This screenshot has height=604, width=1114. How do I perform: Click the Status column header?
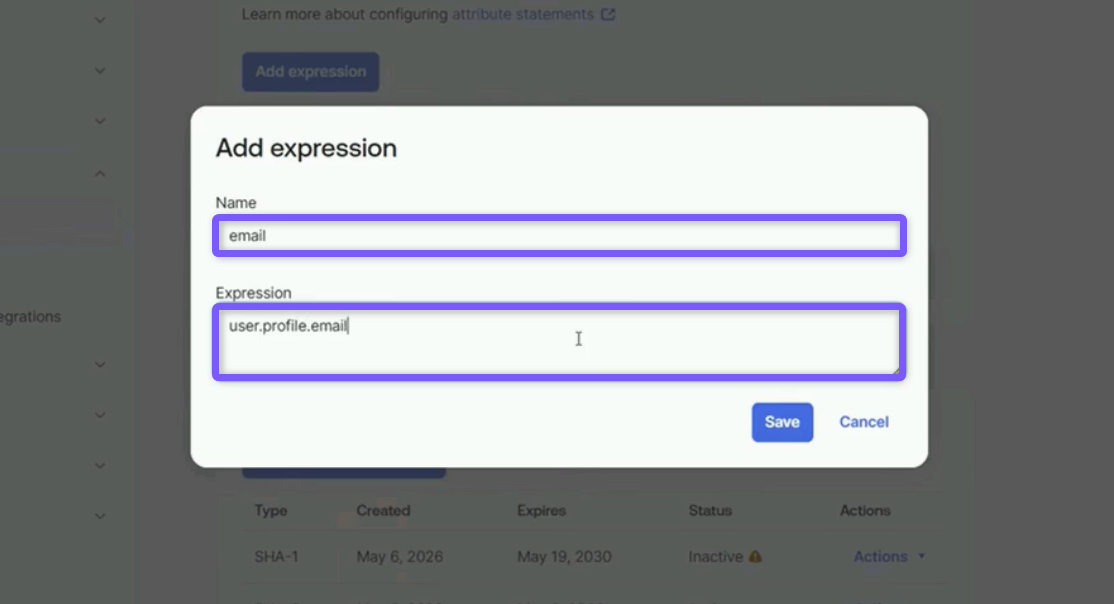point(710,511)
